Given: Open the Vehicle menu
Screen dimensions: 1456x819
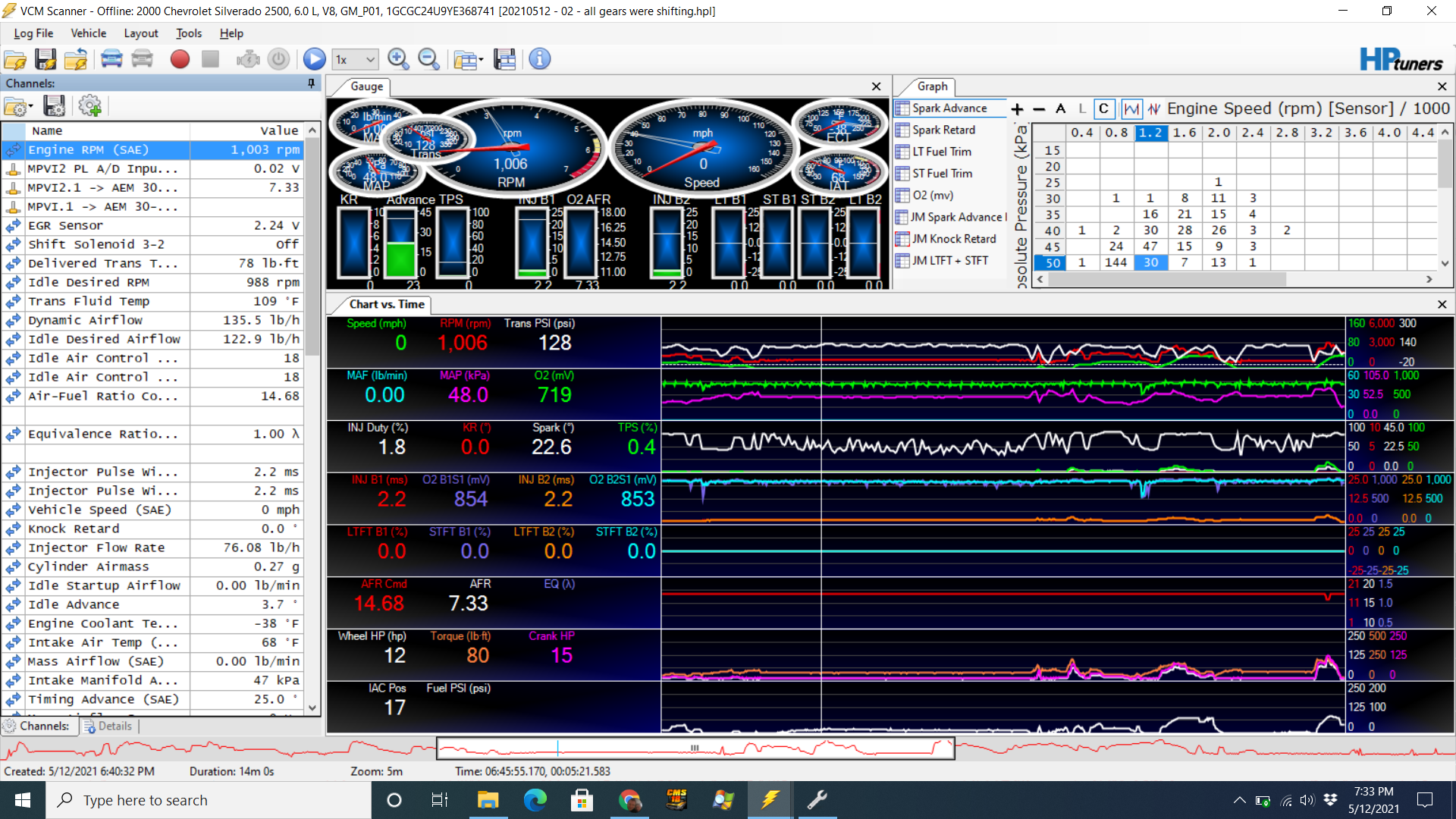Looking at the screenshot, I should pos(88,33).
